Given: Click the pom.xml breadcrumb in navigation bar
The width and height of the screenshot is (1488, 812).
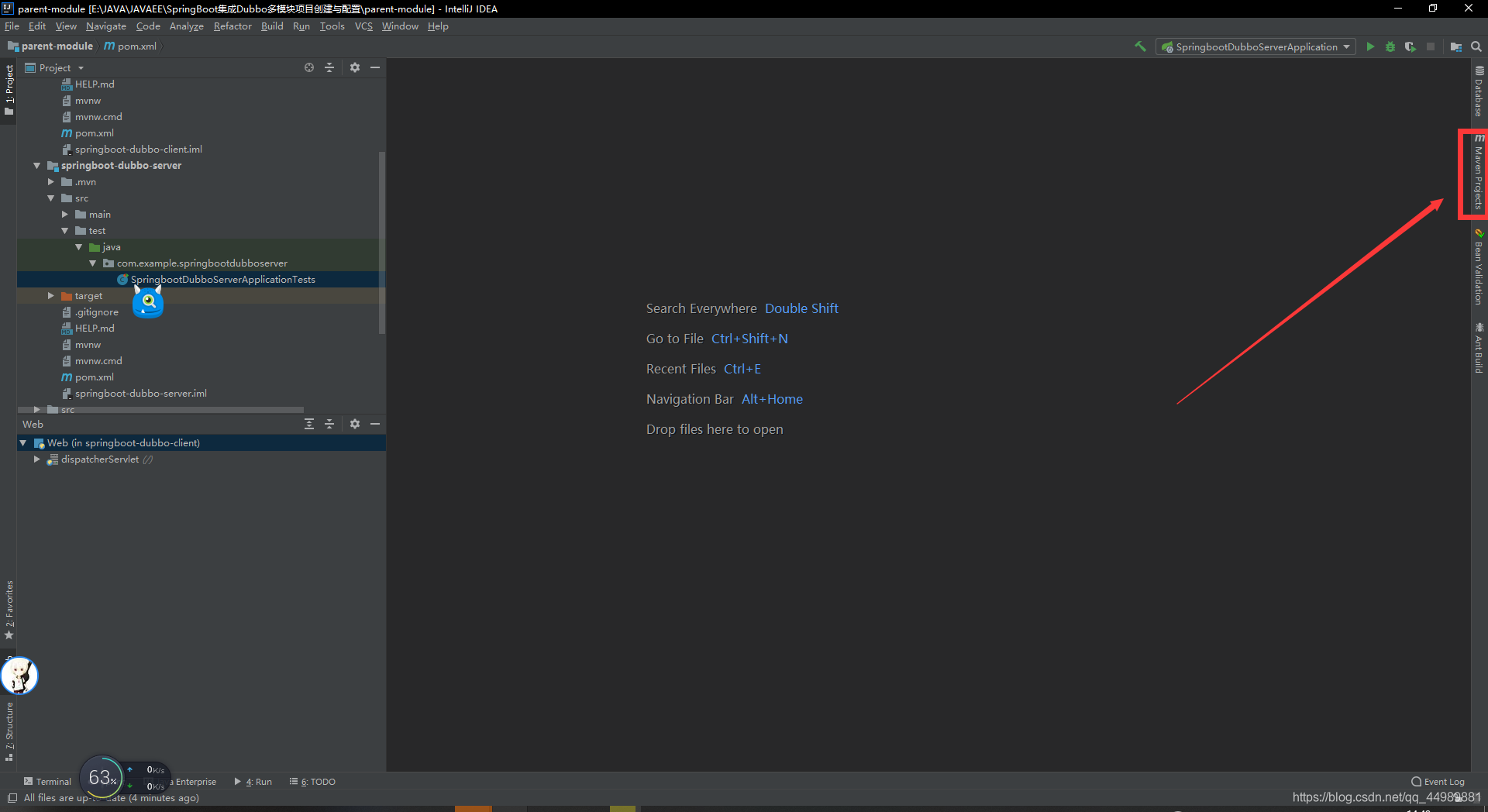Looking at the screenshot, I should pyautogui.click(x=131, y=46).
